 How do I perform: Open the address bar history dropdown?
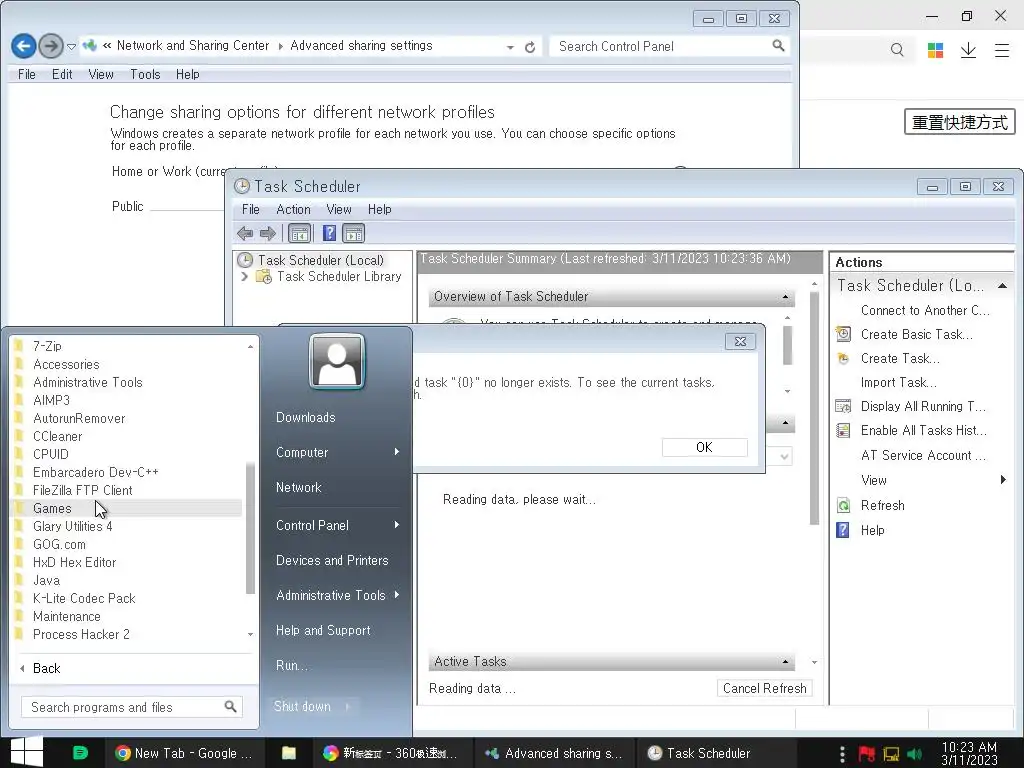(x=510, y=47)
